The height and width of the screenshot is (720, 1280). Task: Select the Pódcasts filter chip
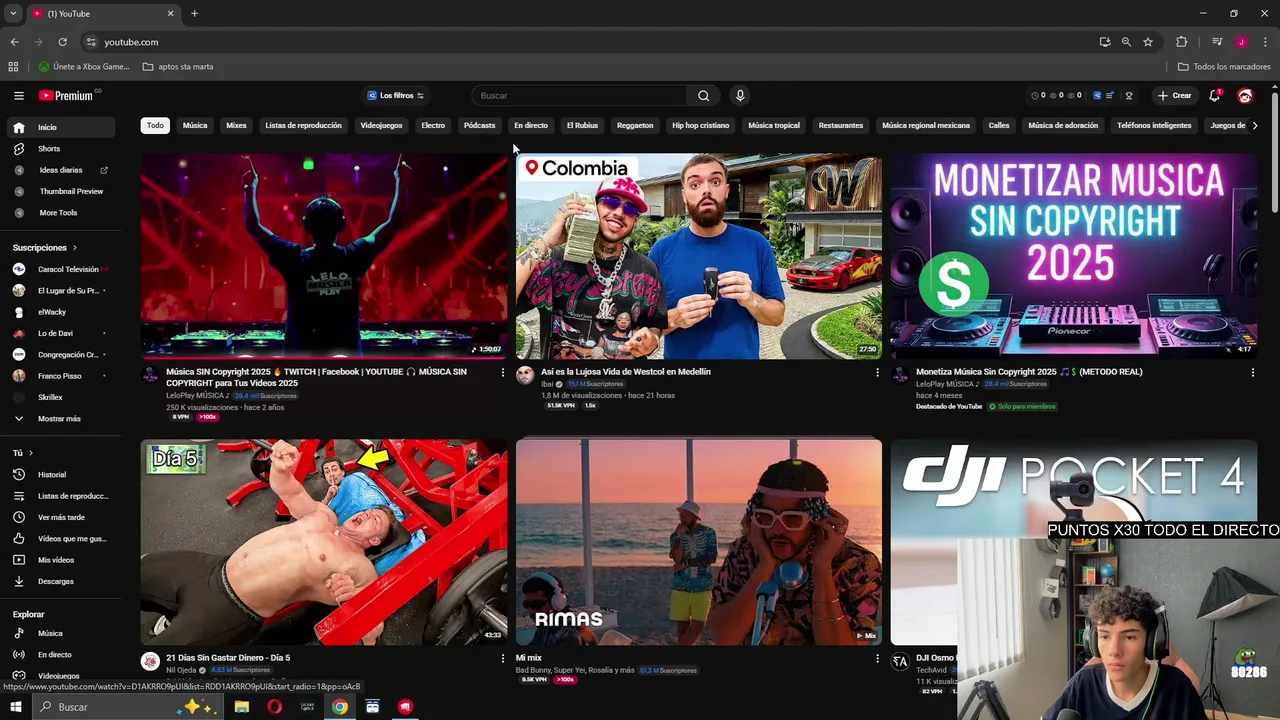pos(479,125)
